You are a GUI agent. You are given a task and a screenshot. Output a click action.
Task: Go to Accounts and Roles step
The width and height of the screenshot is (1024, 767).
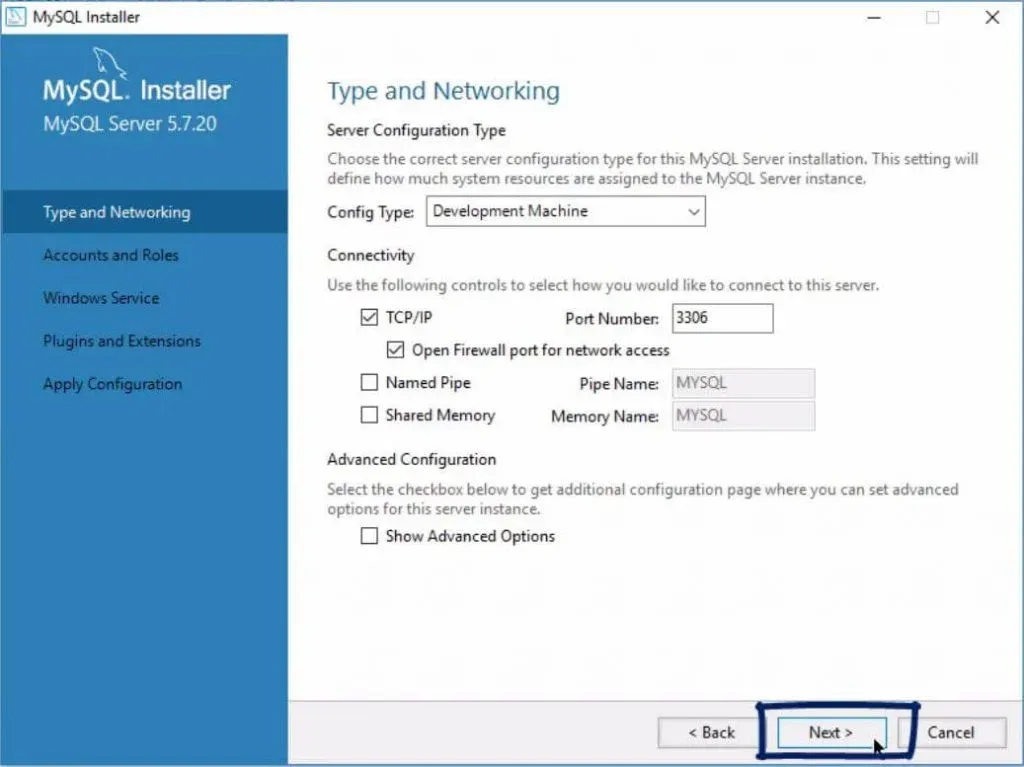pos(111,255)
